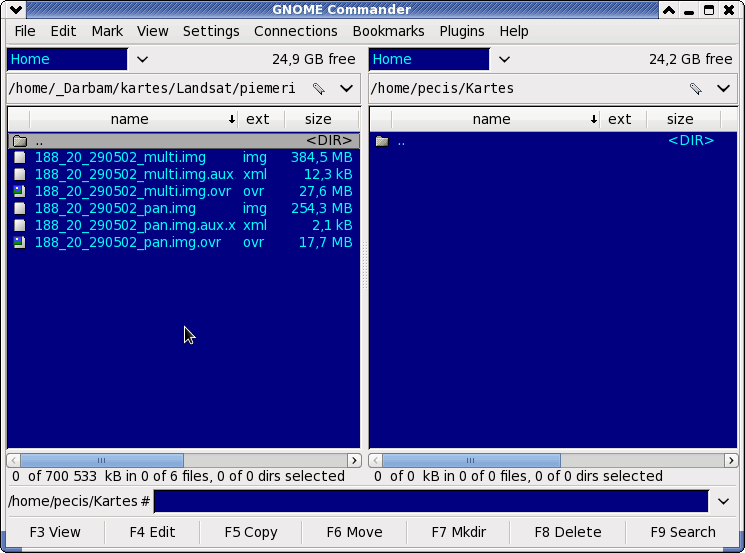Expand the right pane connection dropdown arrow
Viewport: 745px width, 553px height.
(x=504, y=59)
